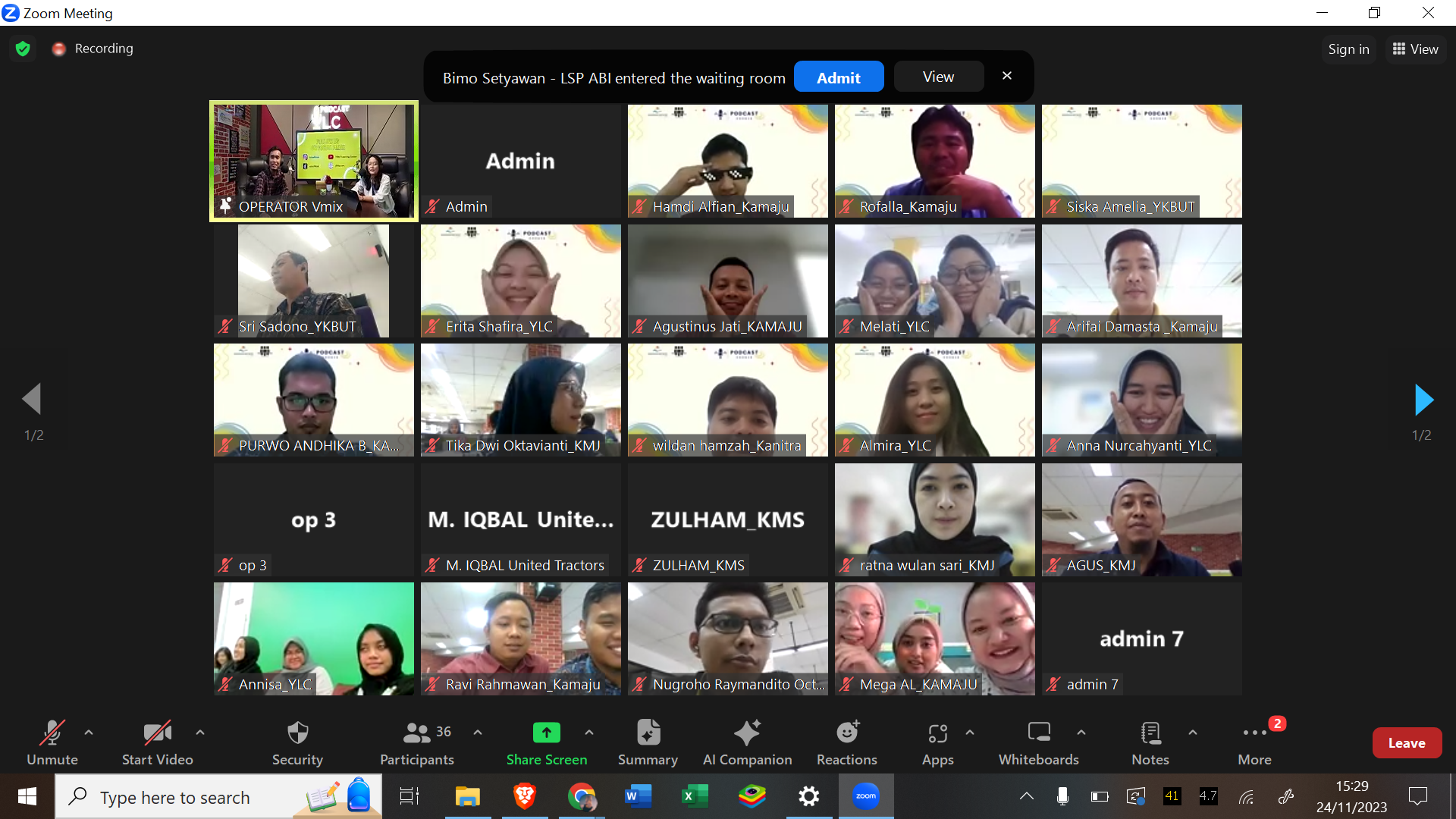Viewport: 1456px width, 819px height.
Task: Click the green encryption shield icon
Action: [x=23, y=49]
